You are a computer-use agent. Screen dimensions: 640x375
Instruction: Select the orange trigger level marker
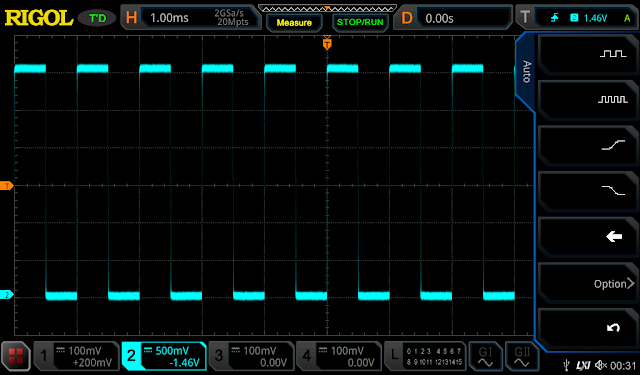pos(7,186)
